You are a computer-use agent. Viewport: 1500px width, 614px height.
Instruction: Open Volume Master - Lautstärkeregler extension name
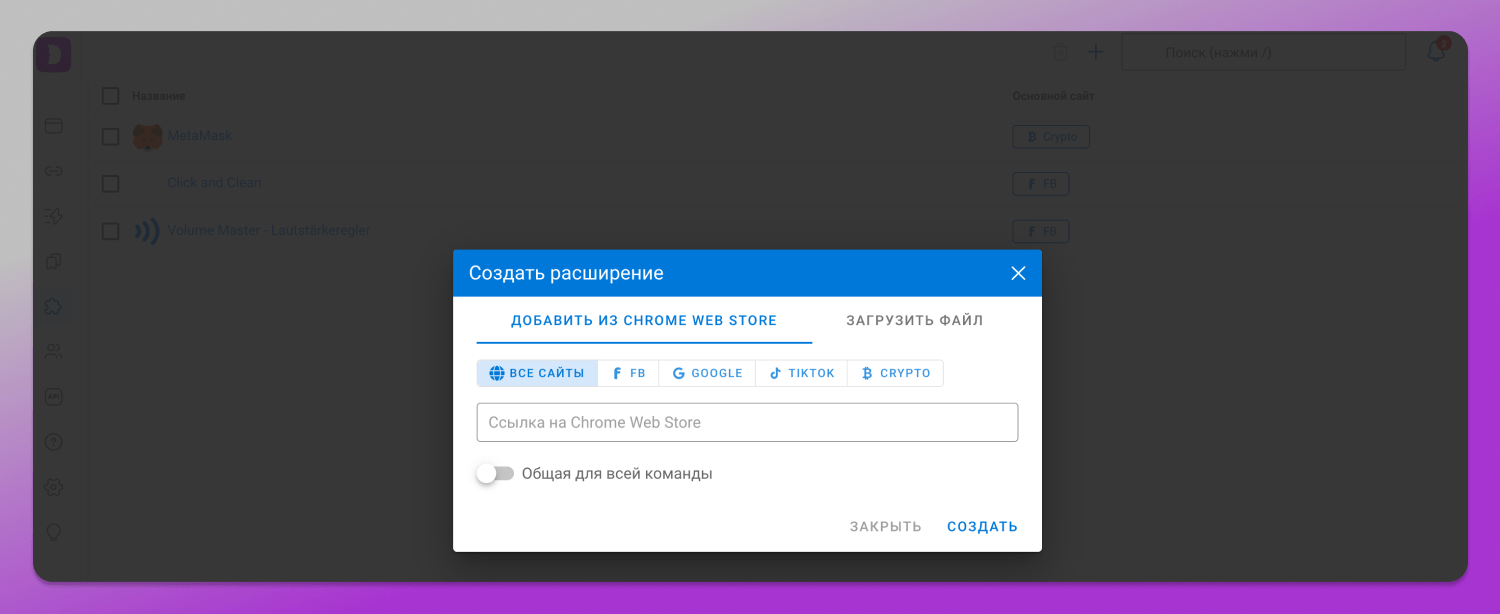[x=269, y=230]
